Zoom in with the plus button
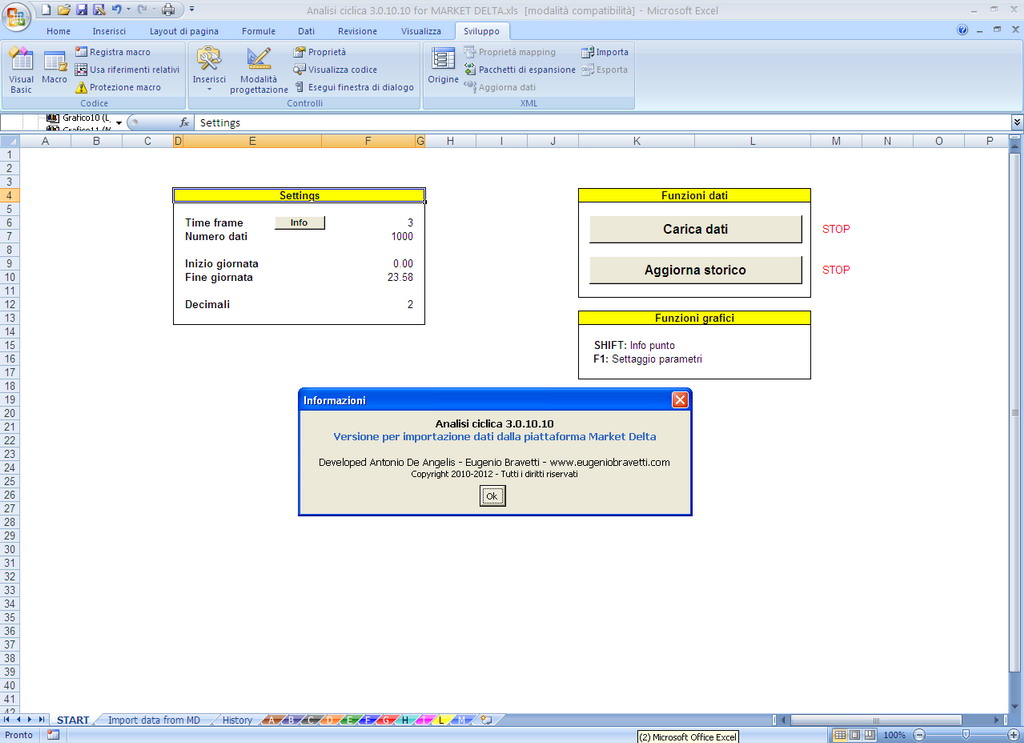Screen dimensions: 1024x743 tap(1014, 735)
